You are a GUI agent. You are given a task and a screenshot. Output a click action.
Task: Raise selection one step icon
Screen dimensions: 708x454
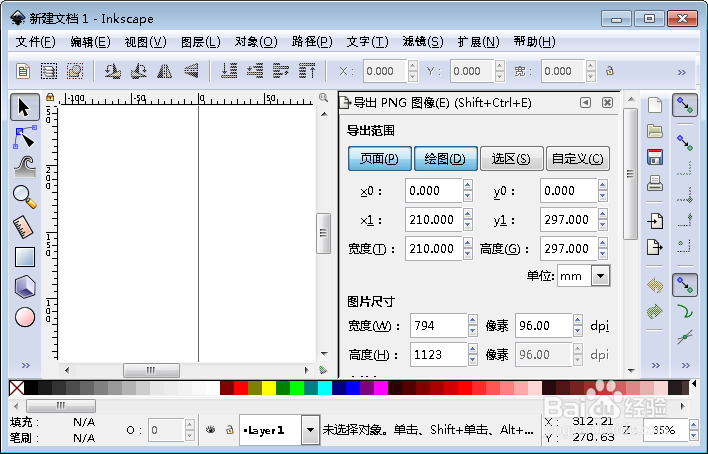pos(281,71)
